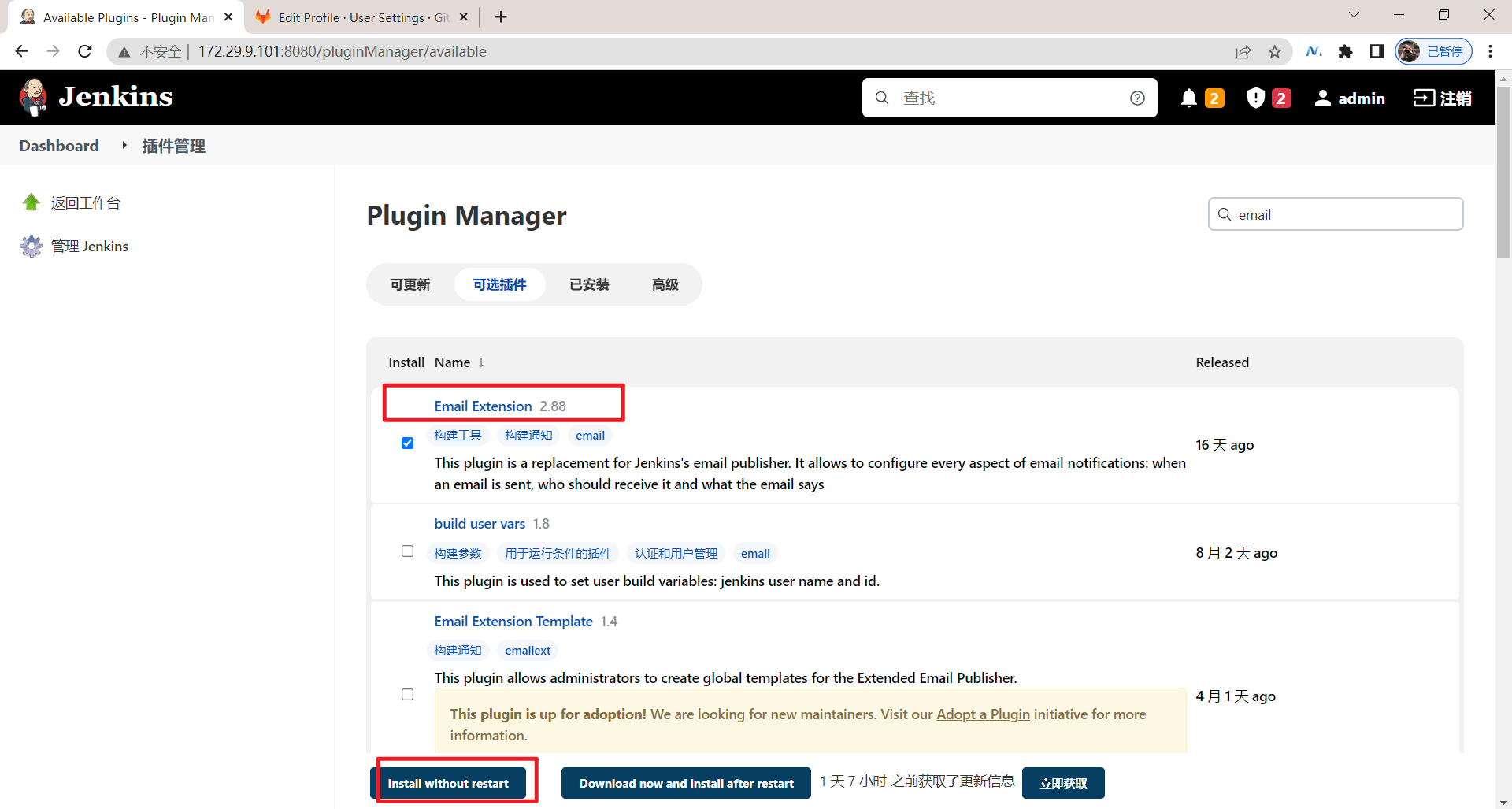The image size is (1512, 809).
Task: Click the 用于运行条件的插件 tag
Action: click(x=558, y=554)
